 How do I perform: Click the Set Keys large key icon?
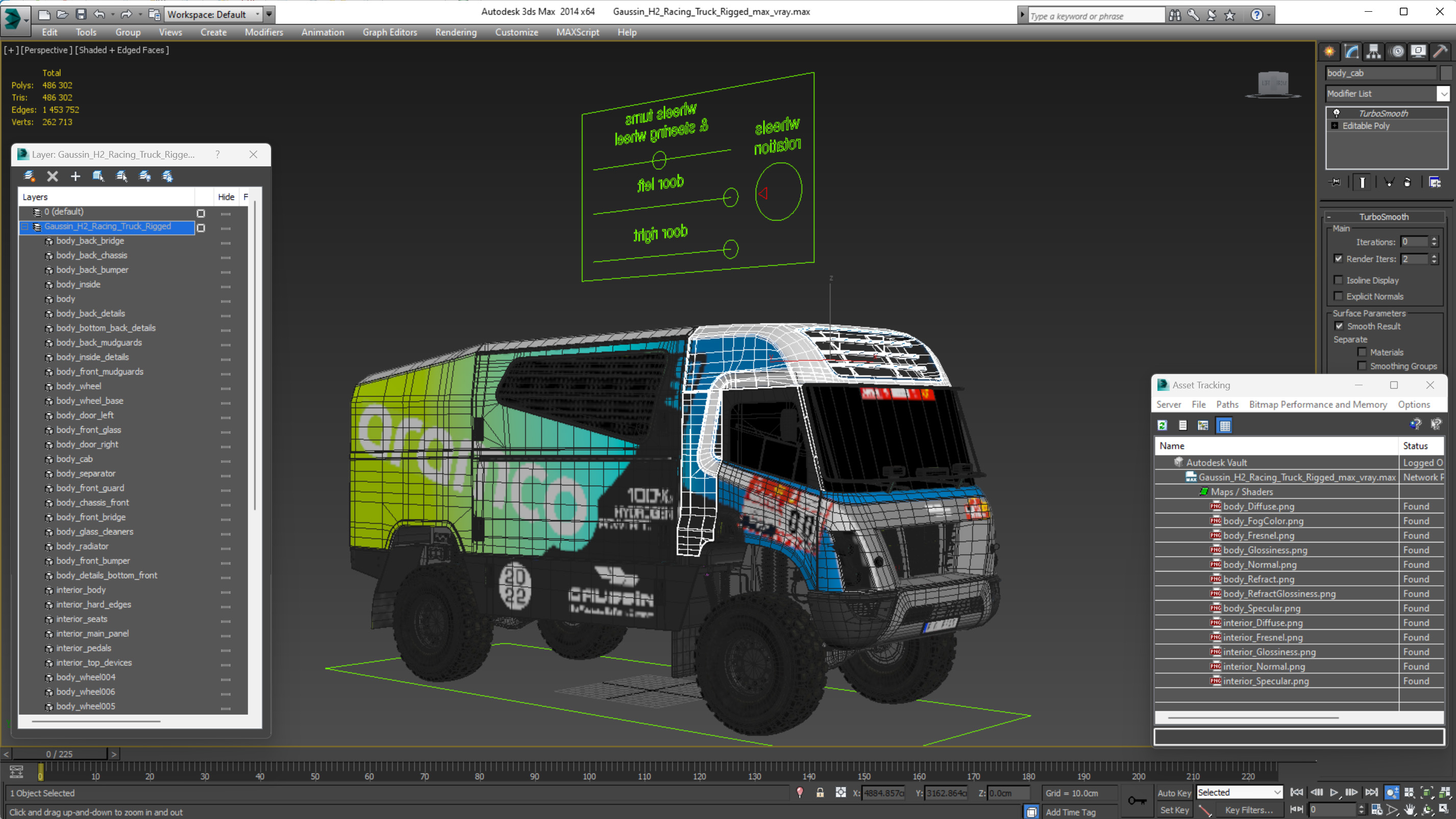click(1137, 800)
